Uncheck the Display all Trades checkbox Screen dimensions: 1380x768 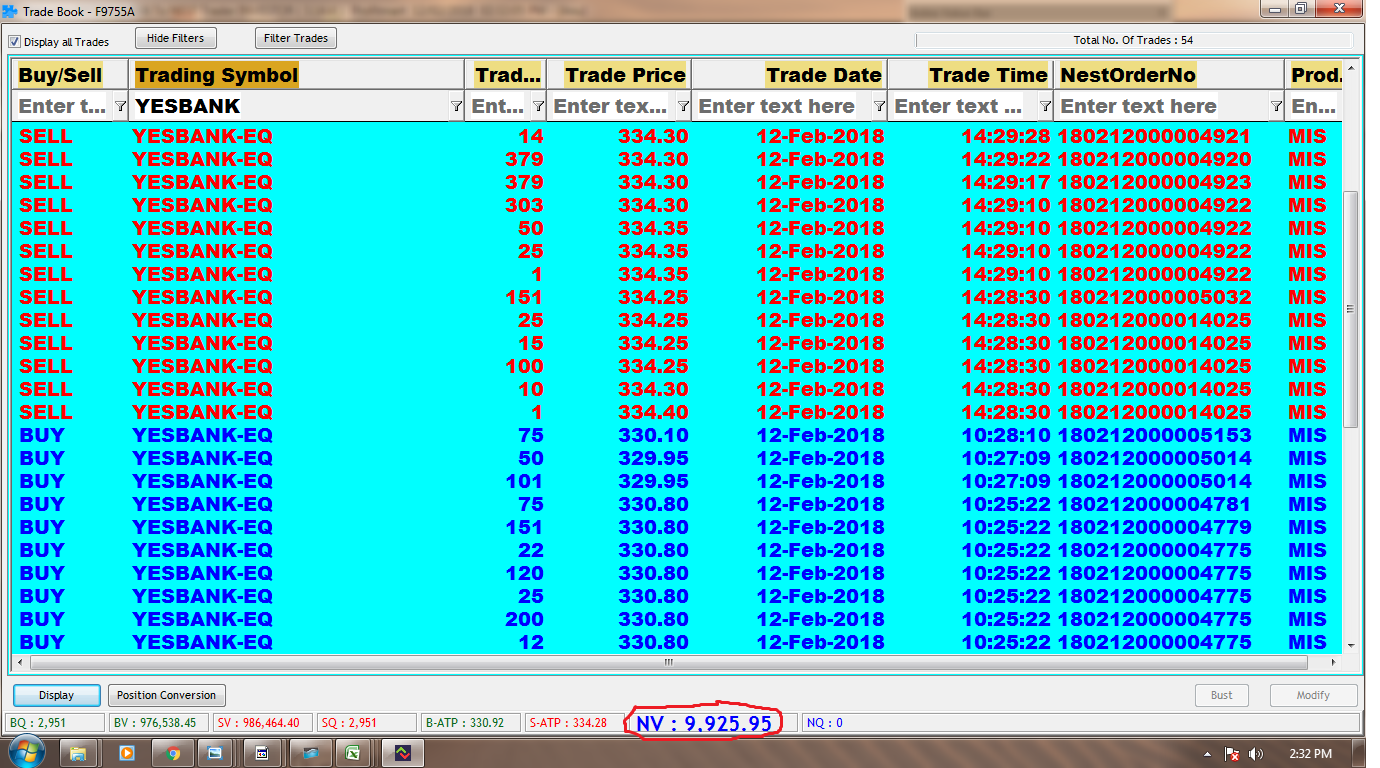tap(15, 42)
